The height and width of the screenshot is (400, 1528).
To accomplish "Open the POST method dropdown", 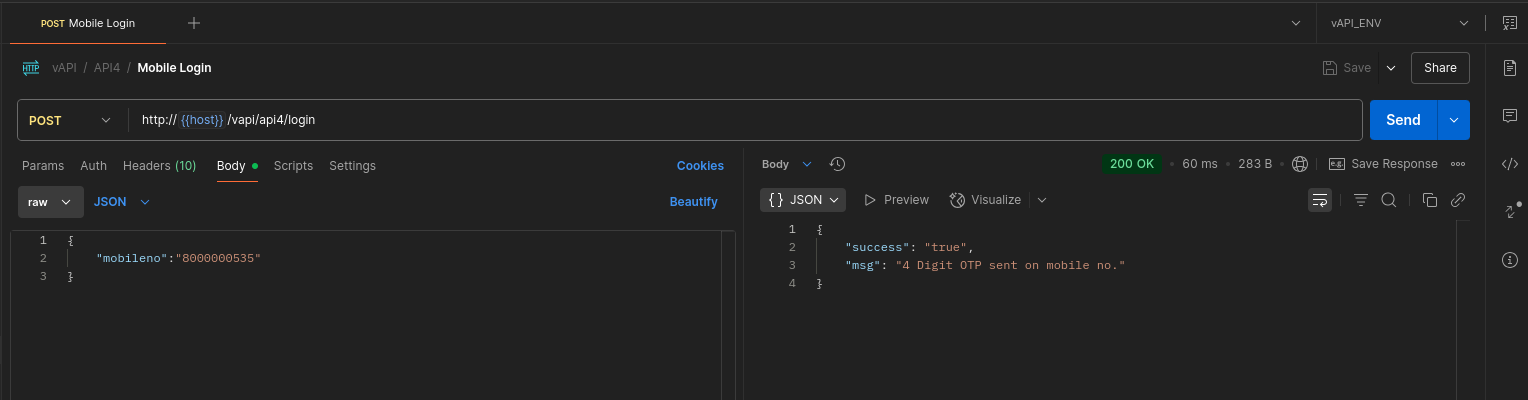I will 70,120.
